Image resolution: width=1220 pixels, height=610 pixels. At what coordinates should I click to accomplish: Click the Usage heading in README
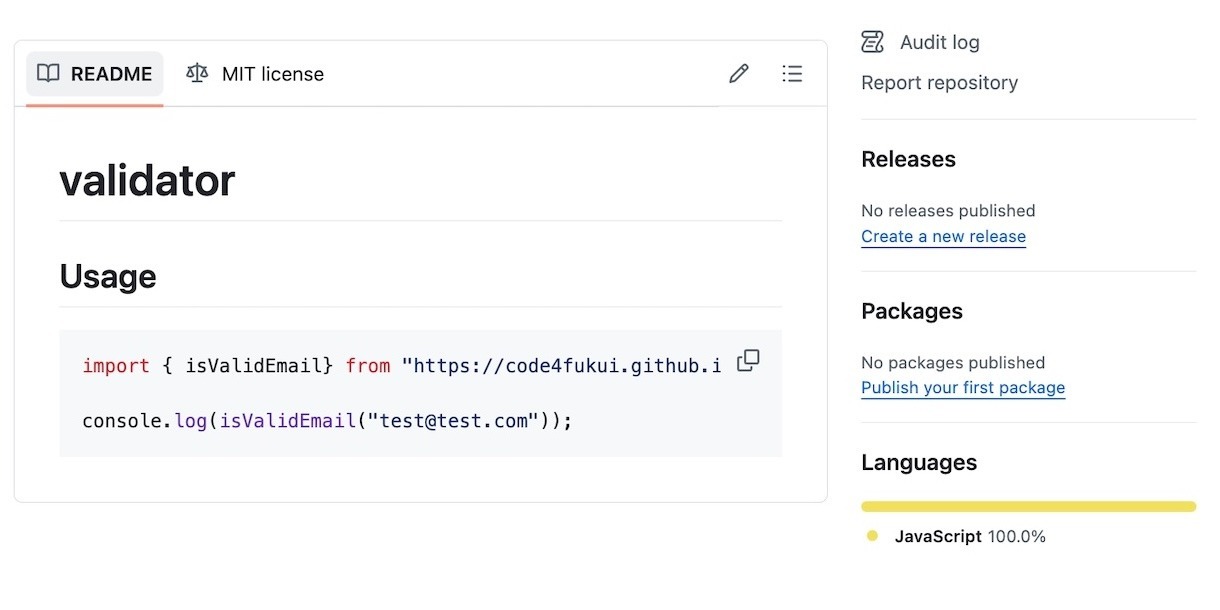[108, 276]
